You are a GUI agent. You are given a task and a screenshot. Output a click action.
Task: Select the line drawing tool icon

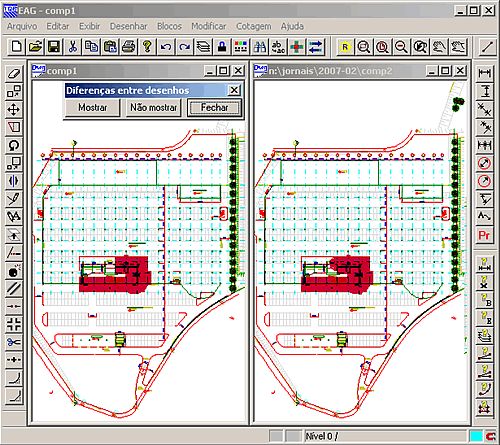(x=487, y=47)
